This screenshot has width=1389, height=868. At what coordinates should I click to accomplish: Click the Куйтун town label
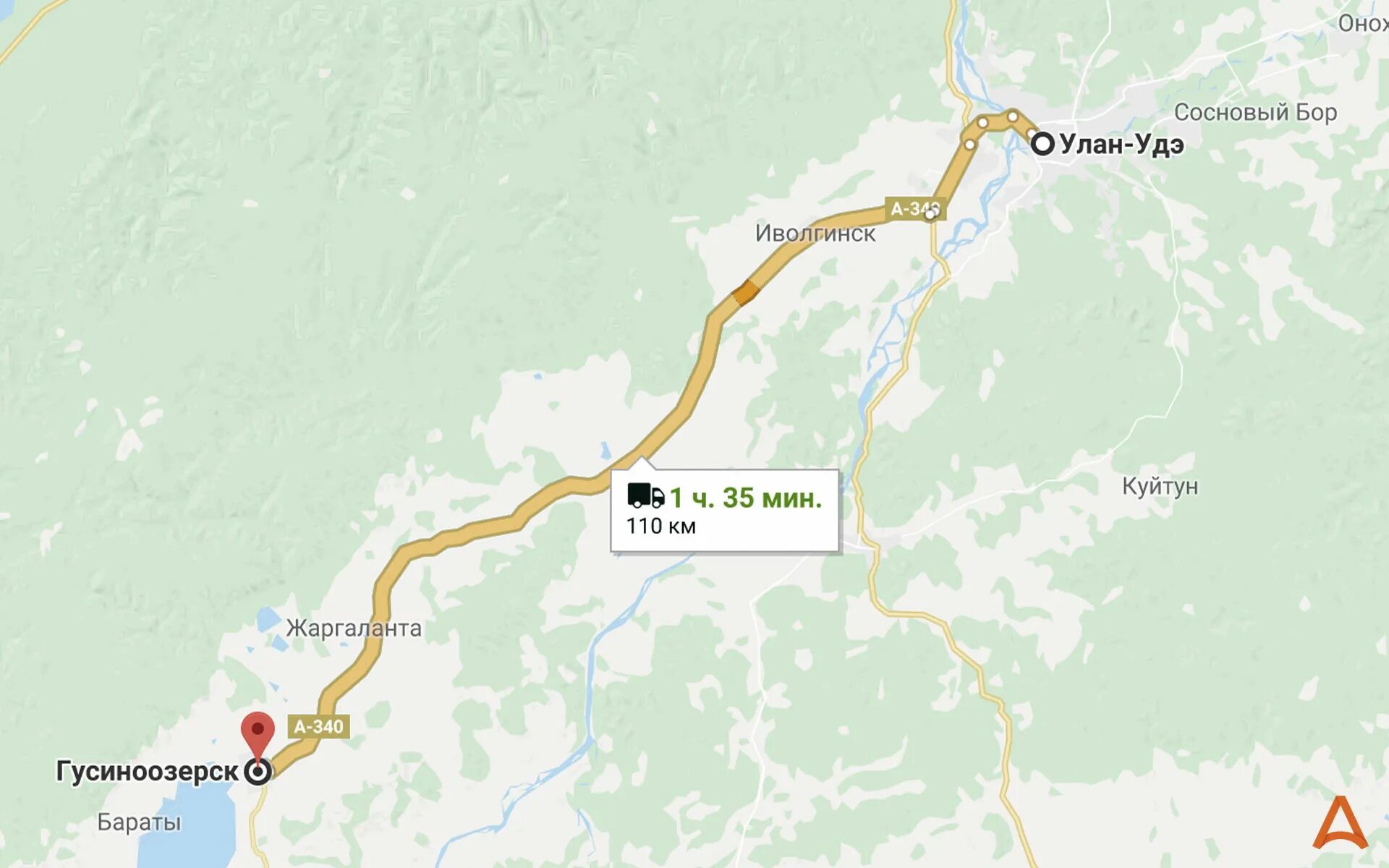coord(1160,486)
